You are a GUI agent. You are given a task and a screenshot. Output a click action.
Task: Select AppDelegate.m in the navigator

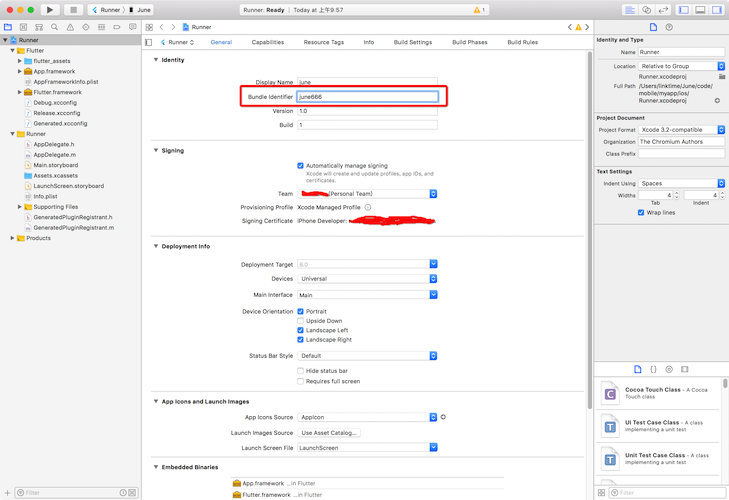pos(54,155)
